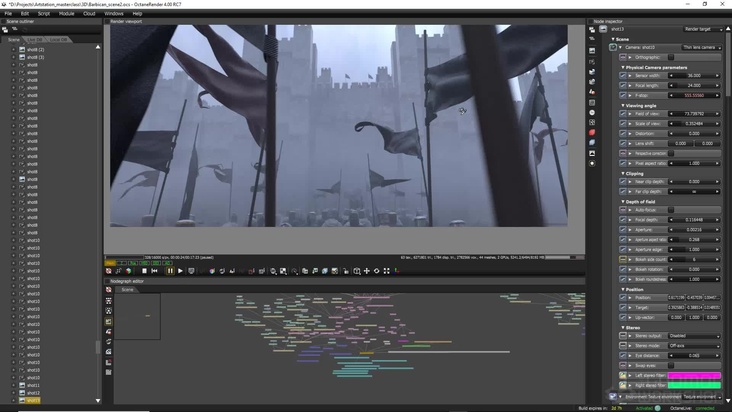Screen dimensions: 732x412
Task: Switch to the Local DB tab
Action: click(58, 40)
